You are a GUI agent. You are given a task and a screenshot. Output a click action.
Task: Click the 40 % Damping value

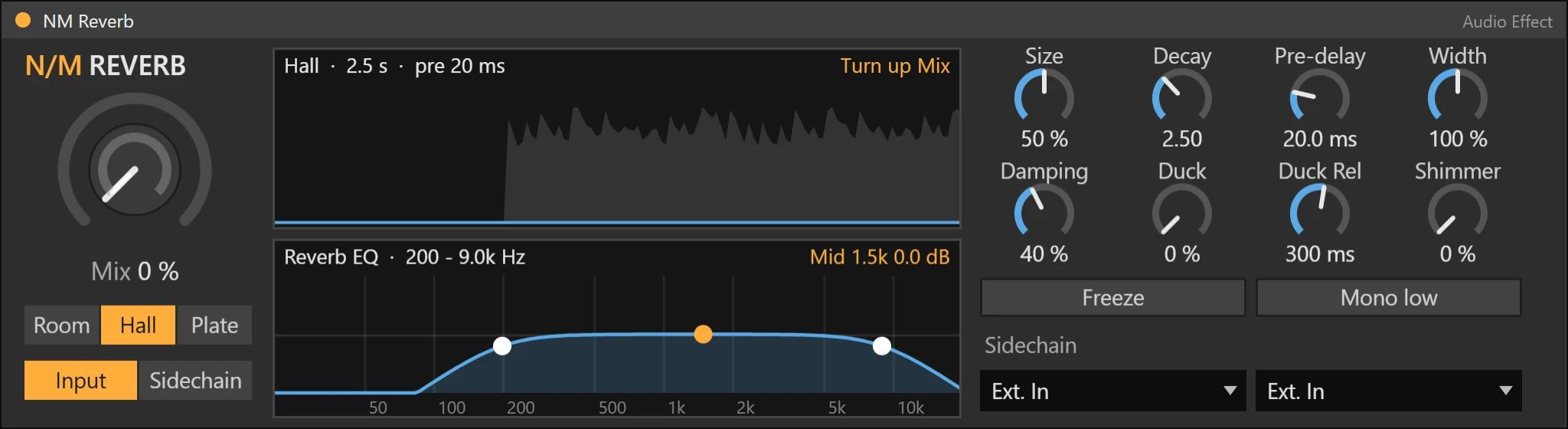pyautogui.click(x=1044, y=254)
